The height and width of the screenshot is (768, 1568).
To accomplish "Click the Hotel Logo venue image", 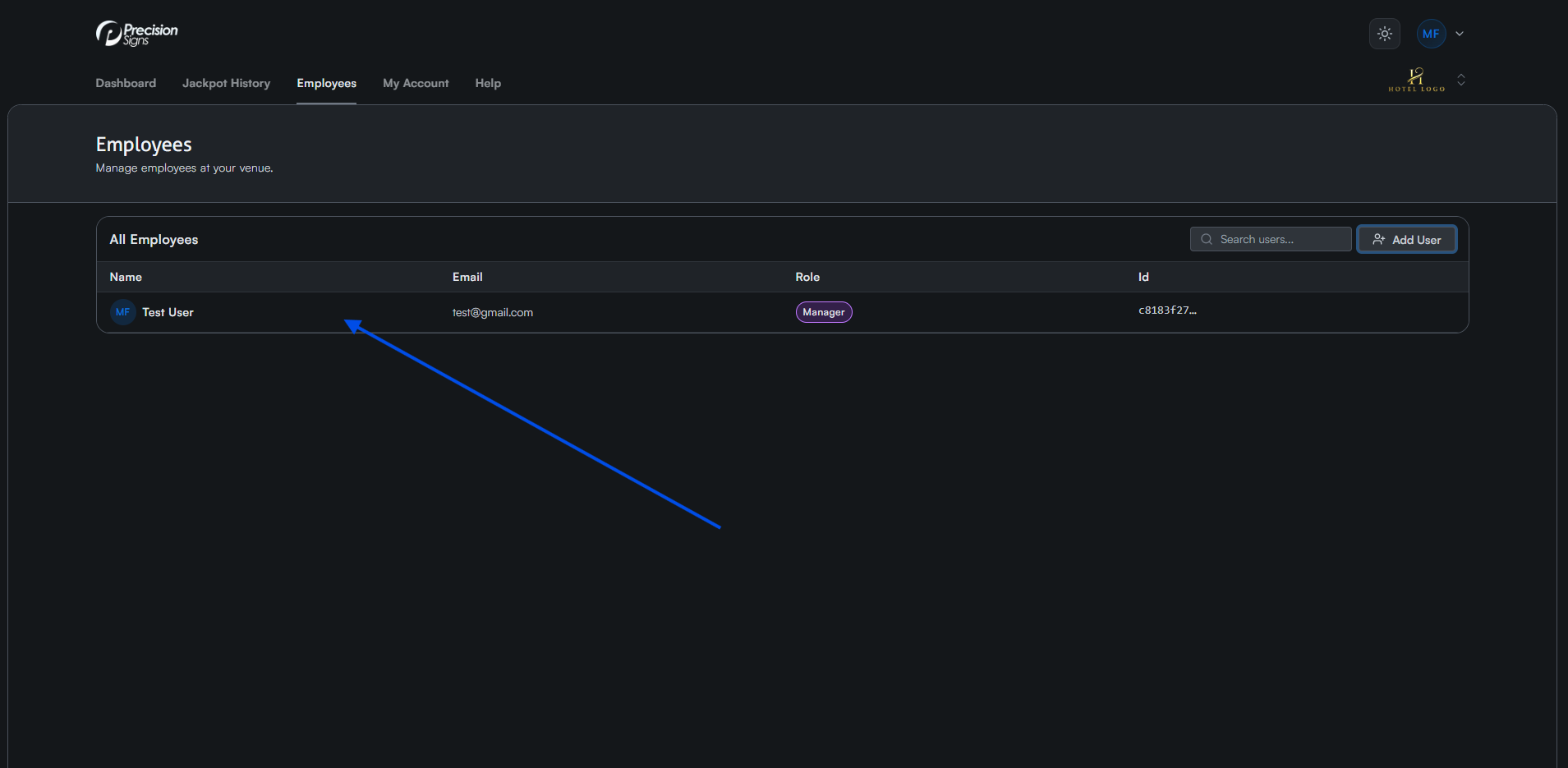I will point(1416,80).
